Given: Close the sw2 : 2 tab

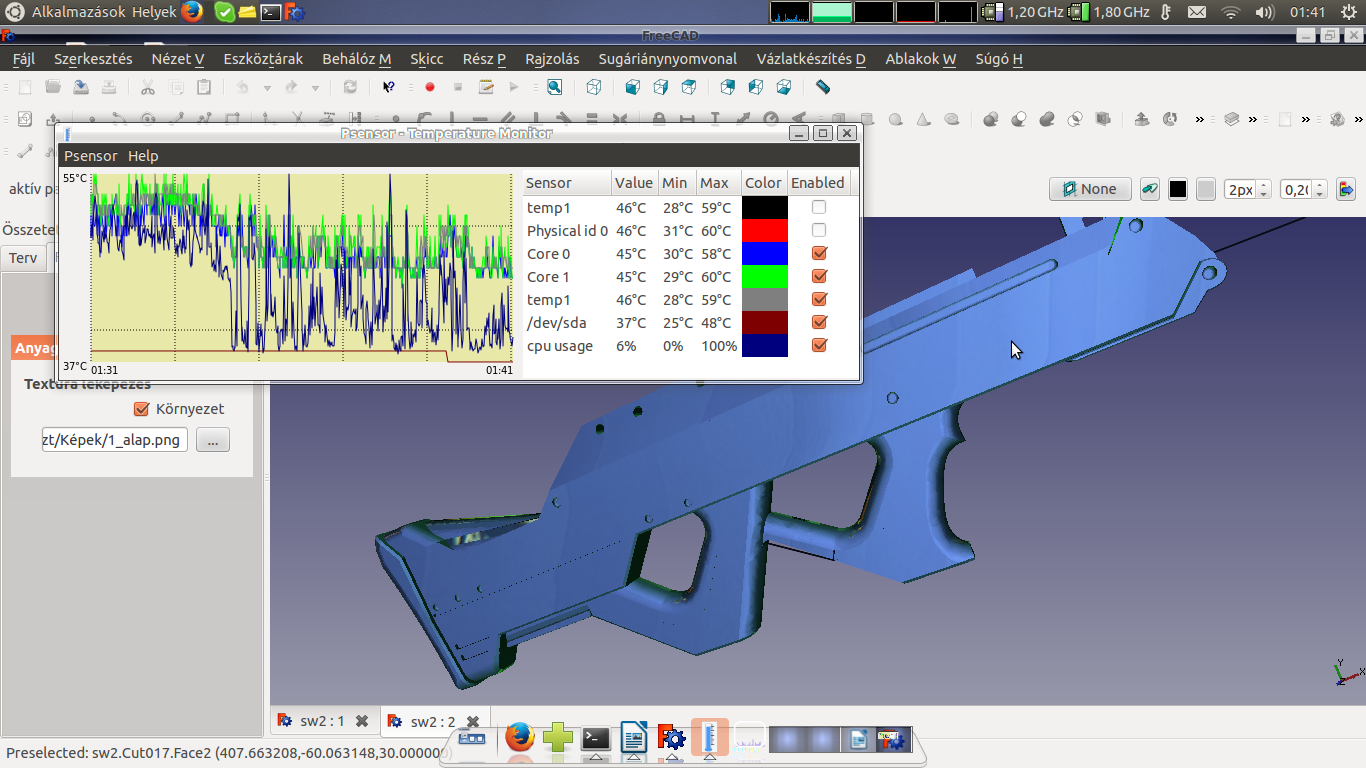Looking at the screenshot, I should pyautogui.click(x=473, y=721).
